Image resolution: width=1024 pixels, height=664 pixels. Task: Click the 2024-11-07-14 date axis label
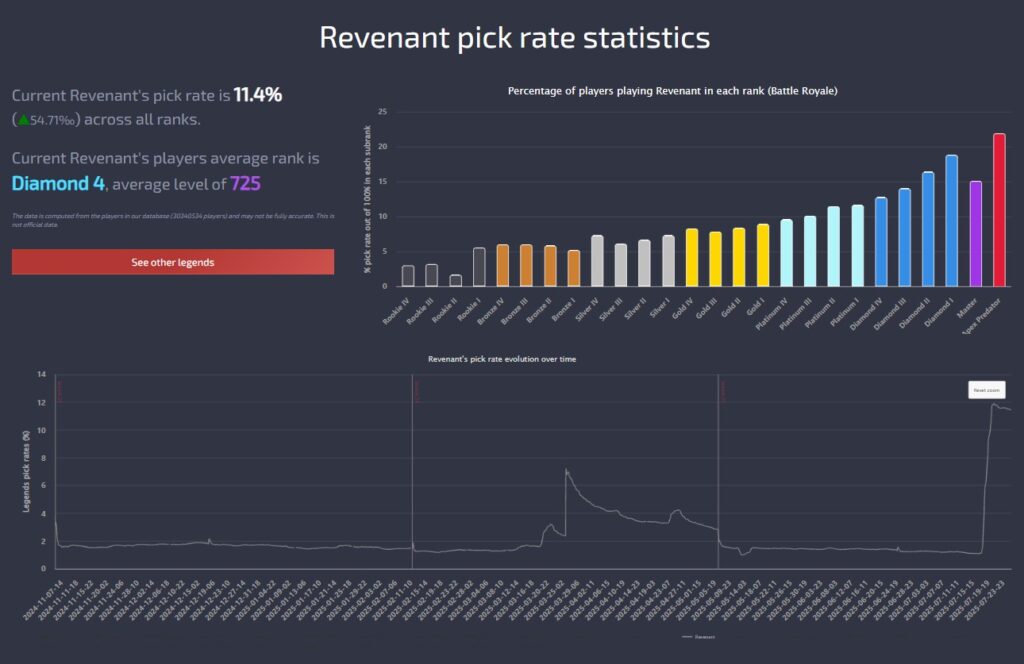43,599
